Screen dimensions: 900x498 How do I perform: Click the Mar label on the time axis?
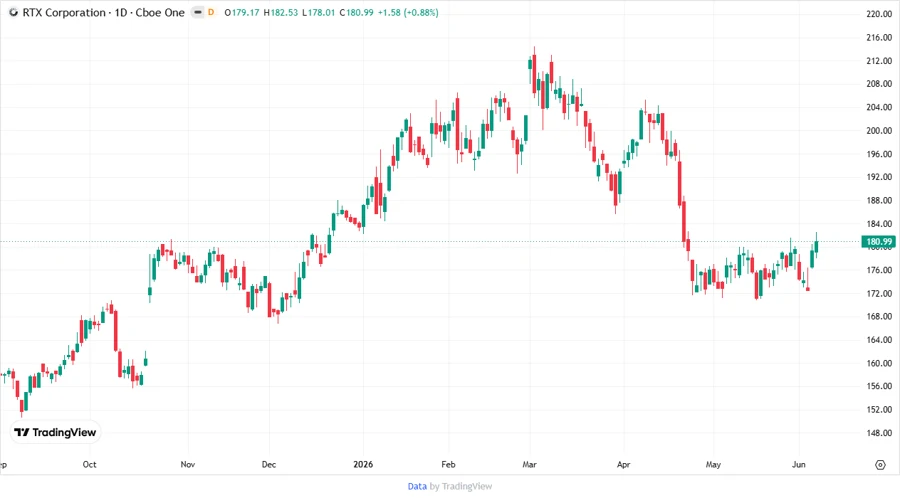point(529,464)
